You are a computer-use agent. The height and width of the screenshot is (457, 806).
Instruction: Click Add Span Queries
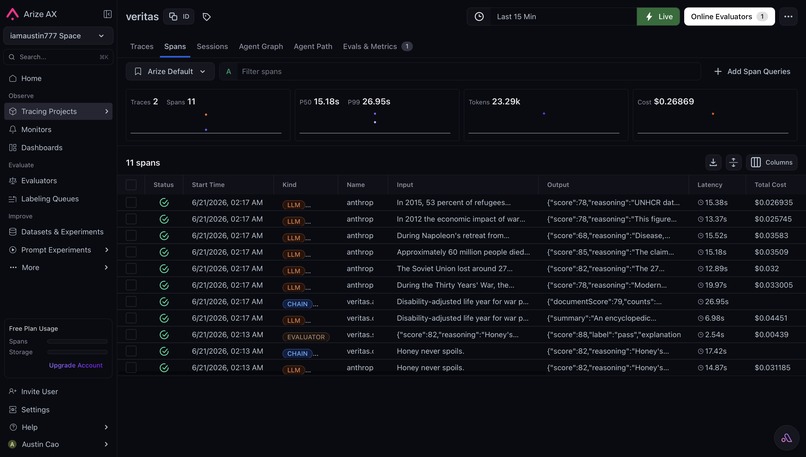point(752,71)
